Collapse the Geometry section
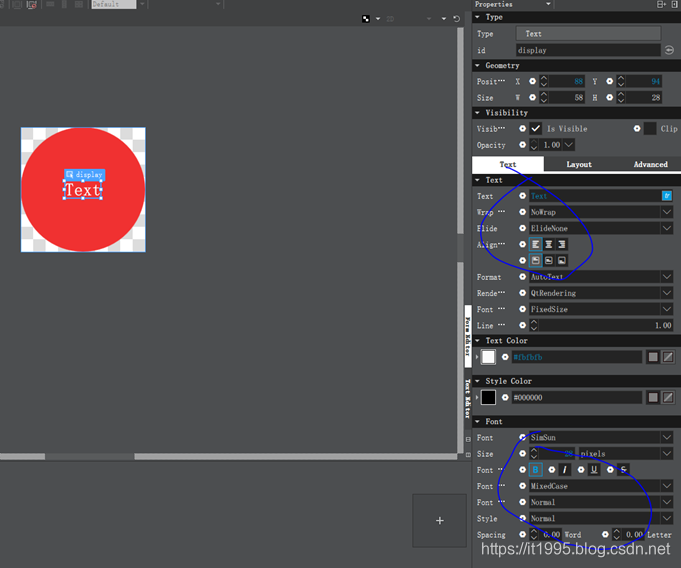The width and height of the screenshot is (681, 568). click(x=477, y=66)
